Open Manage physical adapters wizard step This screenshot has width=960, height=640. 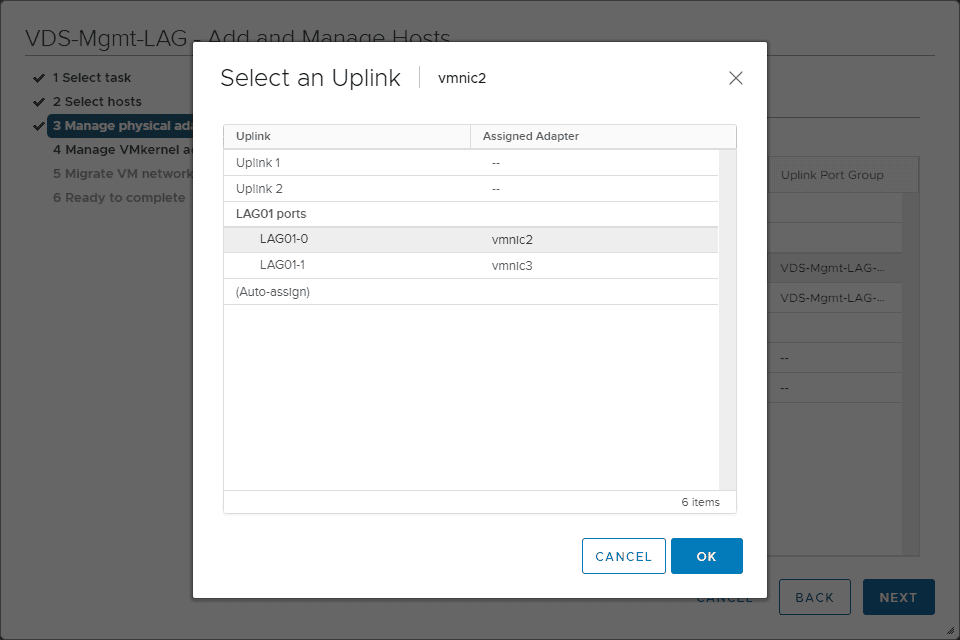point(122,126)
